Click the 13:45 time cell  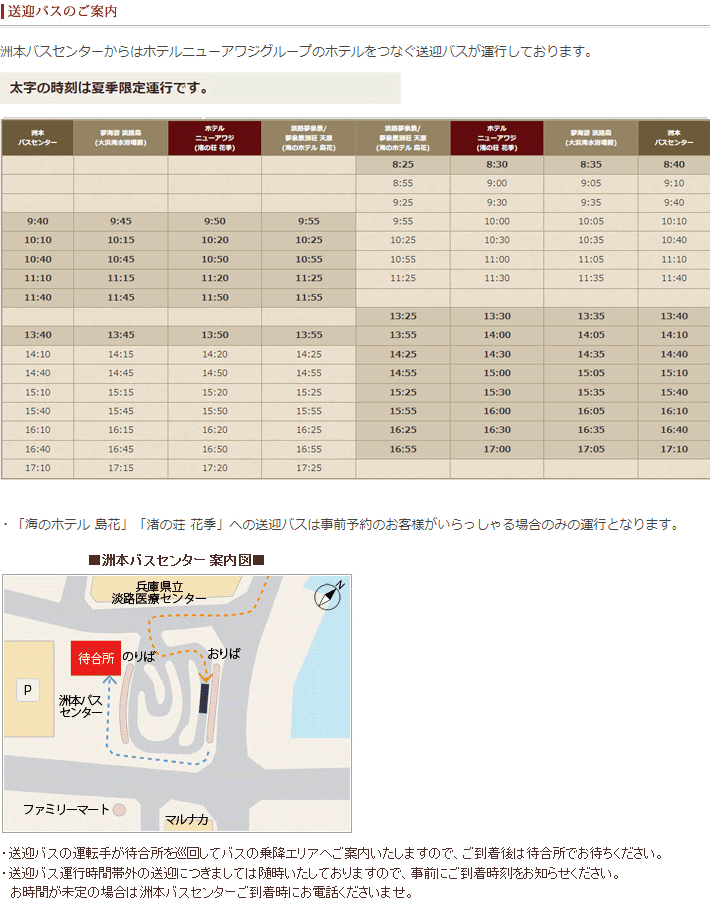click(121, 335)
